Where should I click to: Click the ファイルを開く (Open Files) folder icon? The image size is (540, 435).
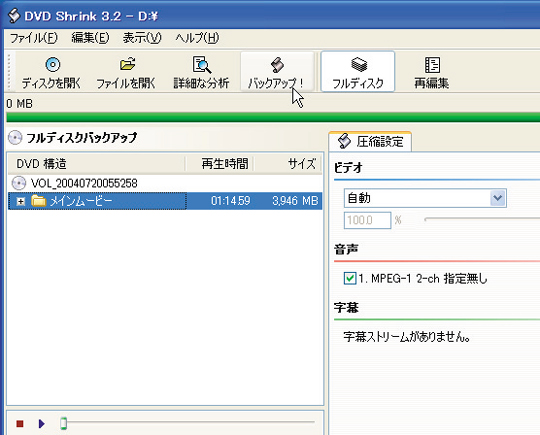(x=127, y=64)
